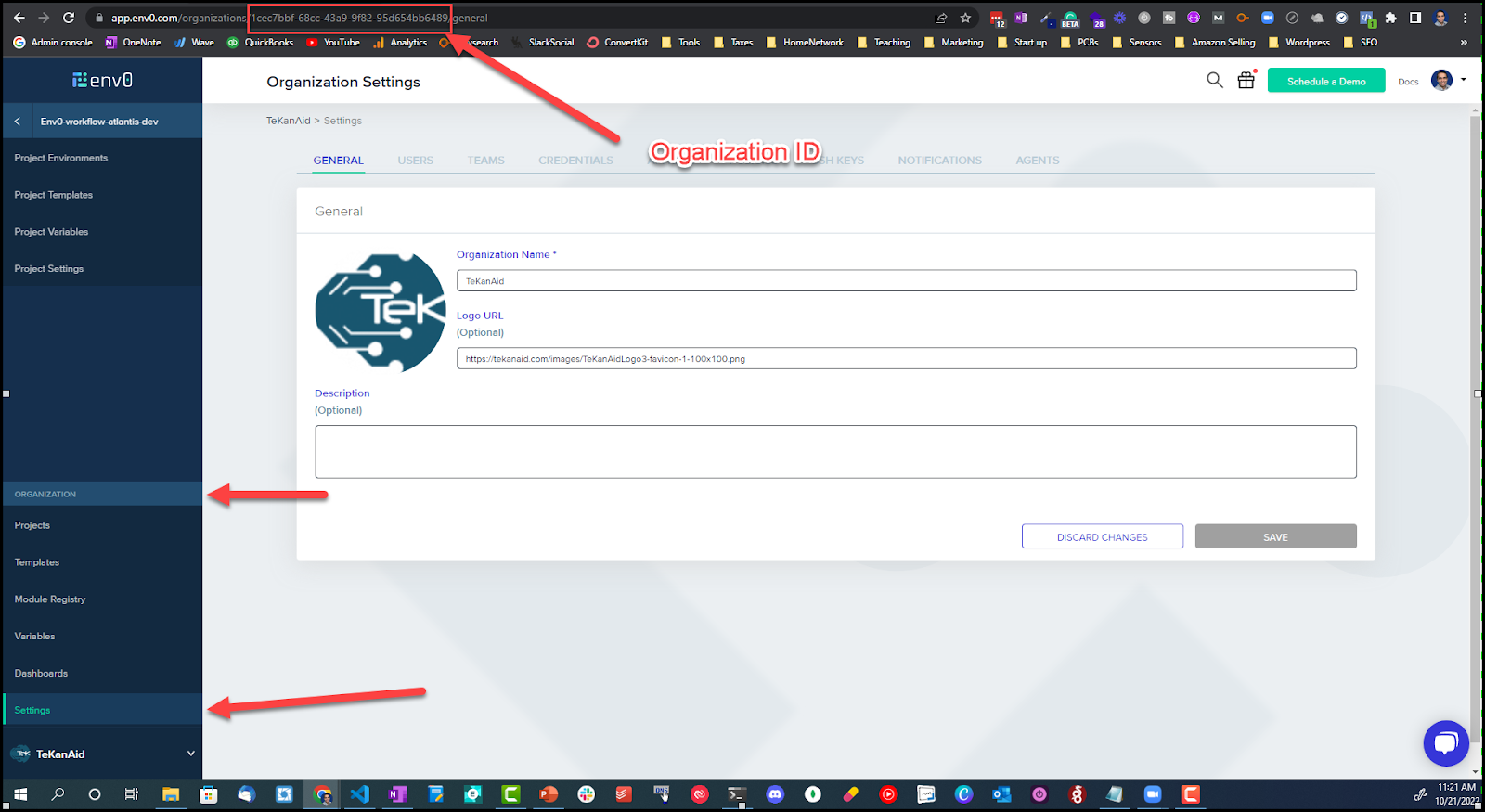Reload the page with the browser refresh icon
Screen dimensions: 1485x812
tap(68, 18)
